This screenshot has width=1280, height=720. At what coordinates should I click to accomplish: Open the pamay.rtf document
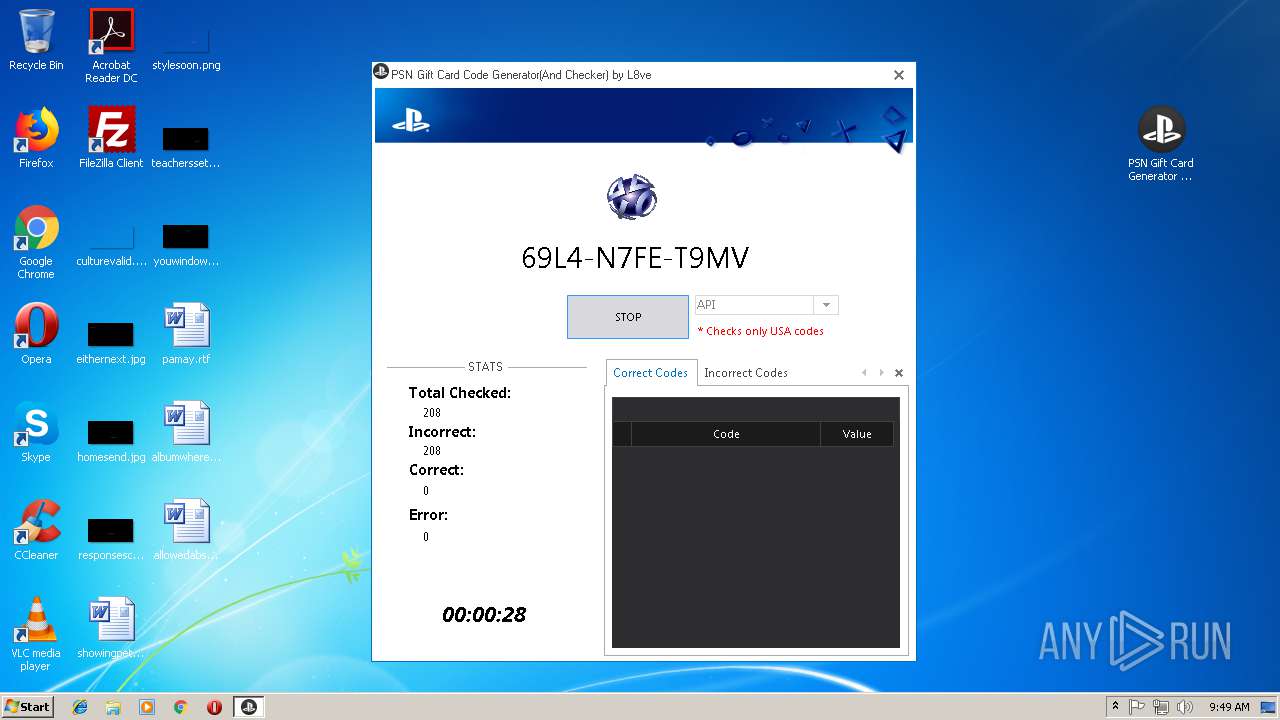pos(186,334)
